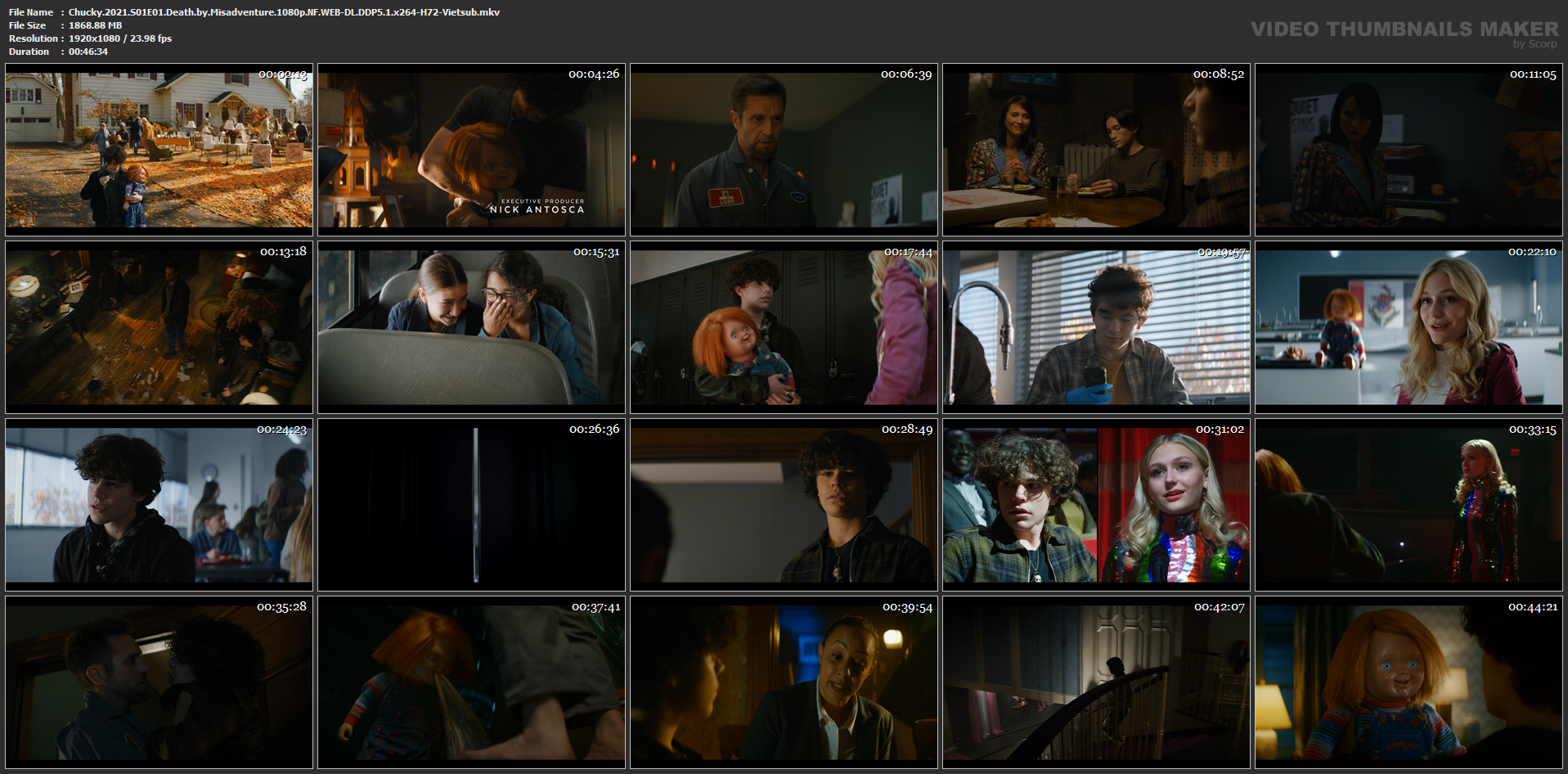Open the split-screen thumbnail at 00:31:02
Viewport: 1568px width, 774px height.
[x=1096, y=505]
